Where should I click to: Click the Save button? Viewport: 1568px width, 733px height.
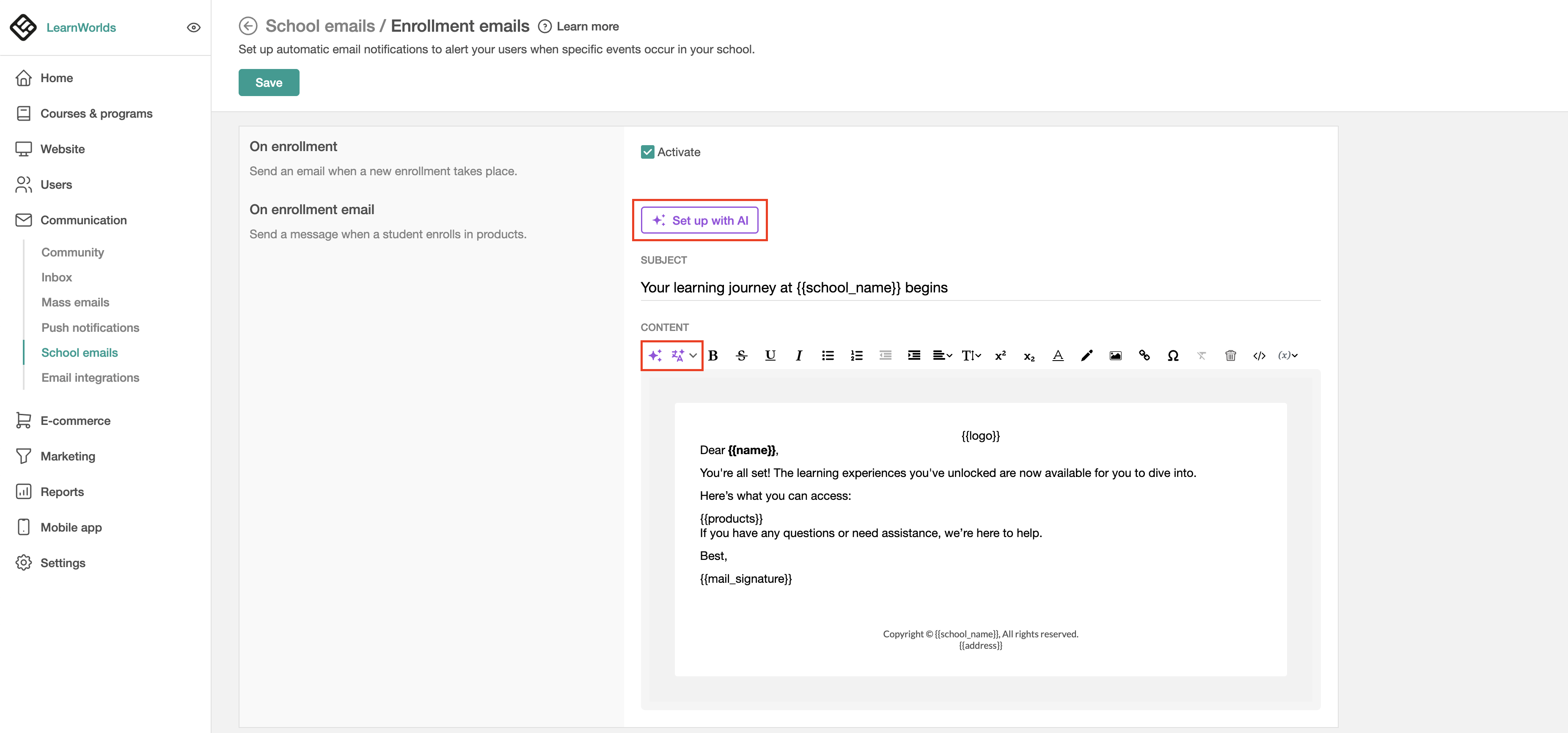[268, 83]
